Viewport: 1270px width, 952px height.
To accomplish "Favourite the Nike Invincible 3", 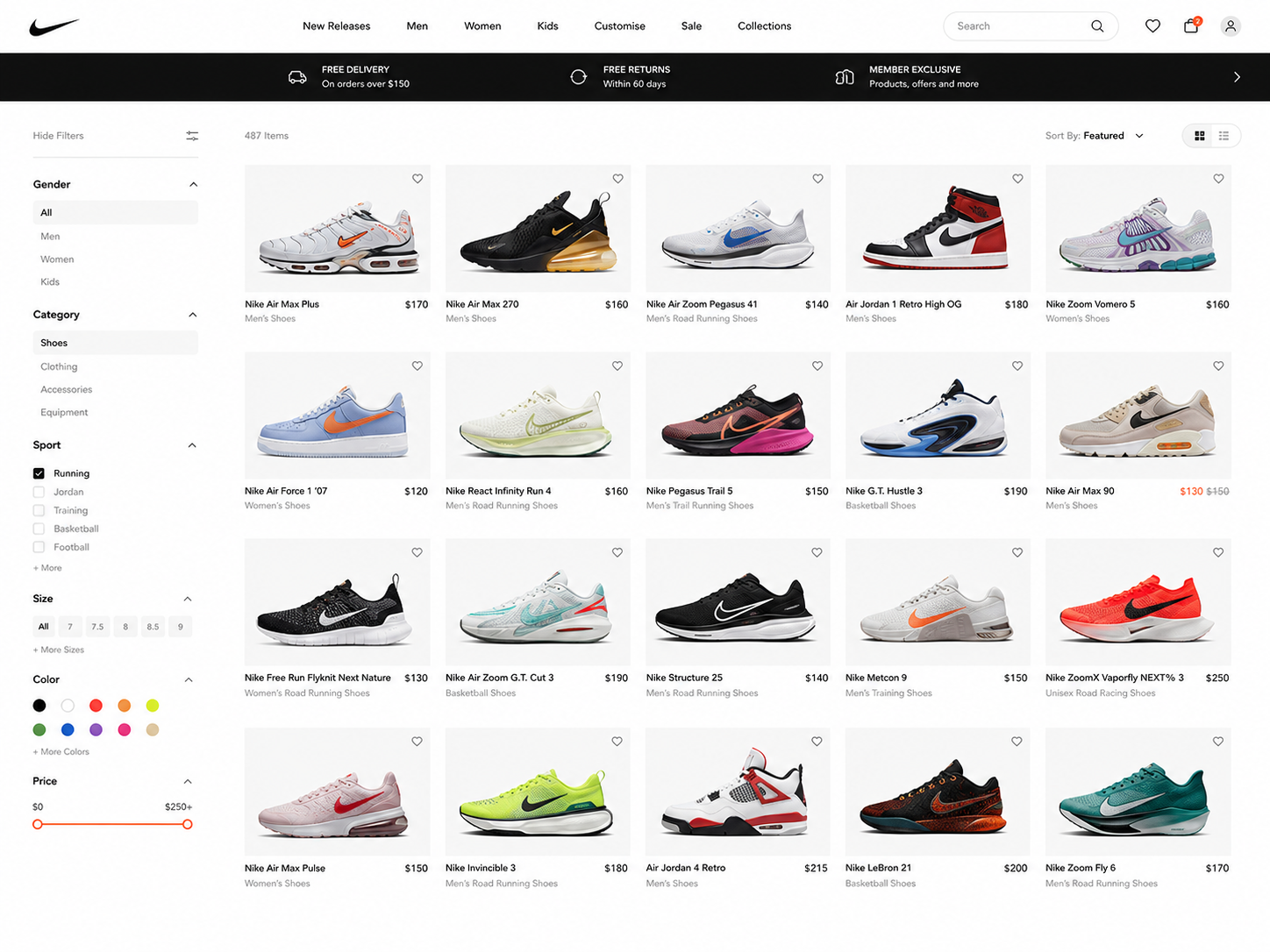I will [617, 742].
